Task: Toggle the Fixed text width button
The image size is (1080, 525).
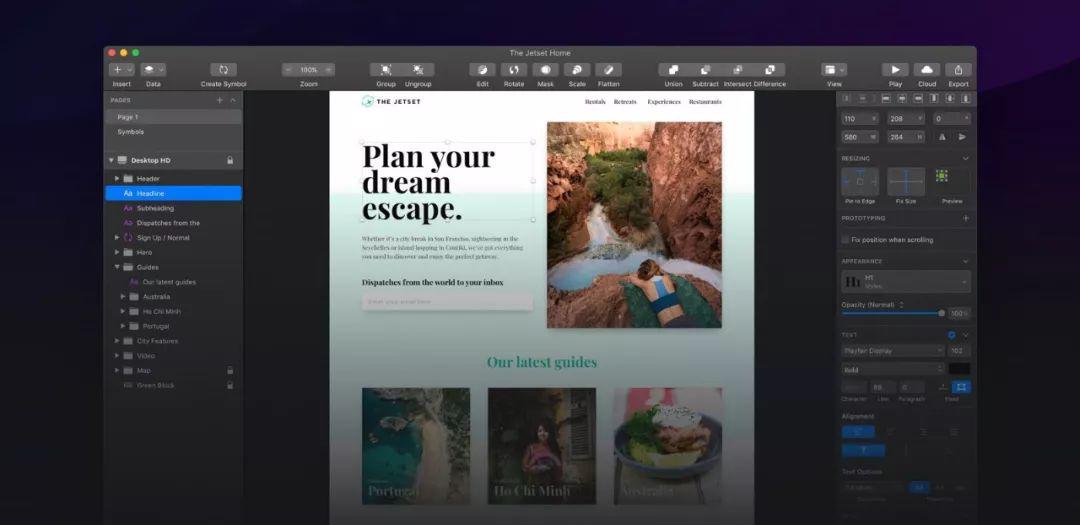Action: point(962,387)
